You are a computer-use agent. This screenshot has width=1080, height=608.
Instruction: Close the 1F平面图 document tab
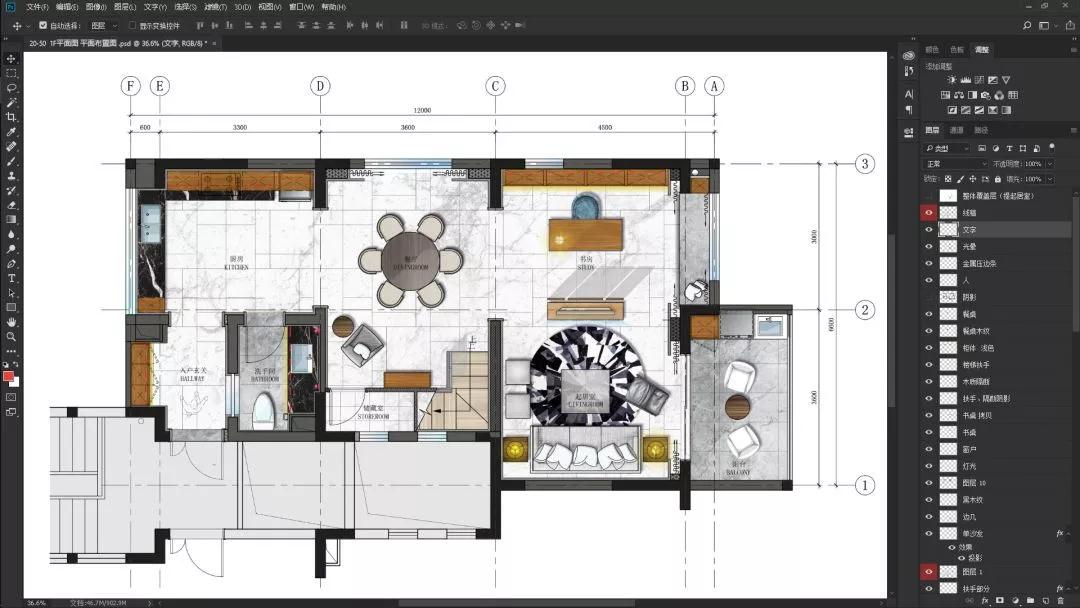pyautogui.click(x=214, y=43)
